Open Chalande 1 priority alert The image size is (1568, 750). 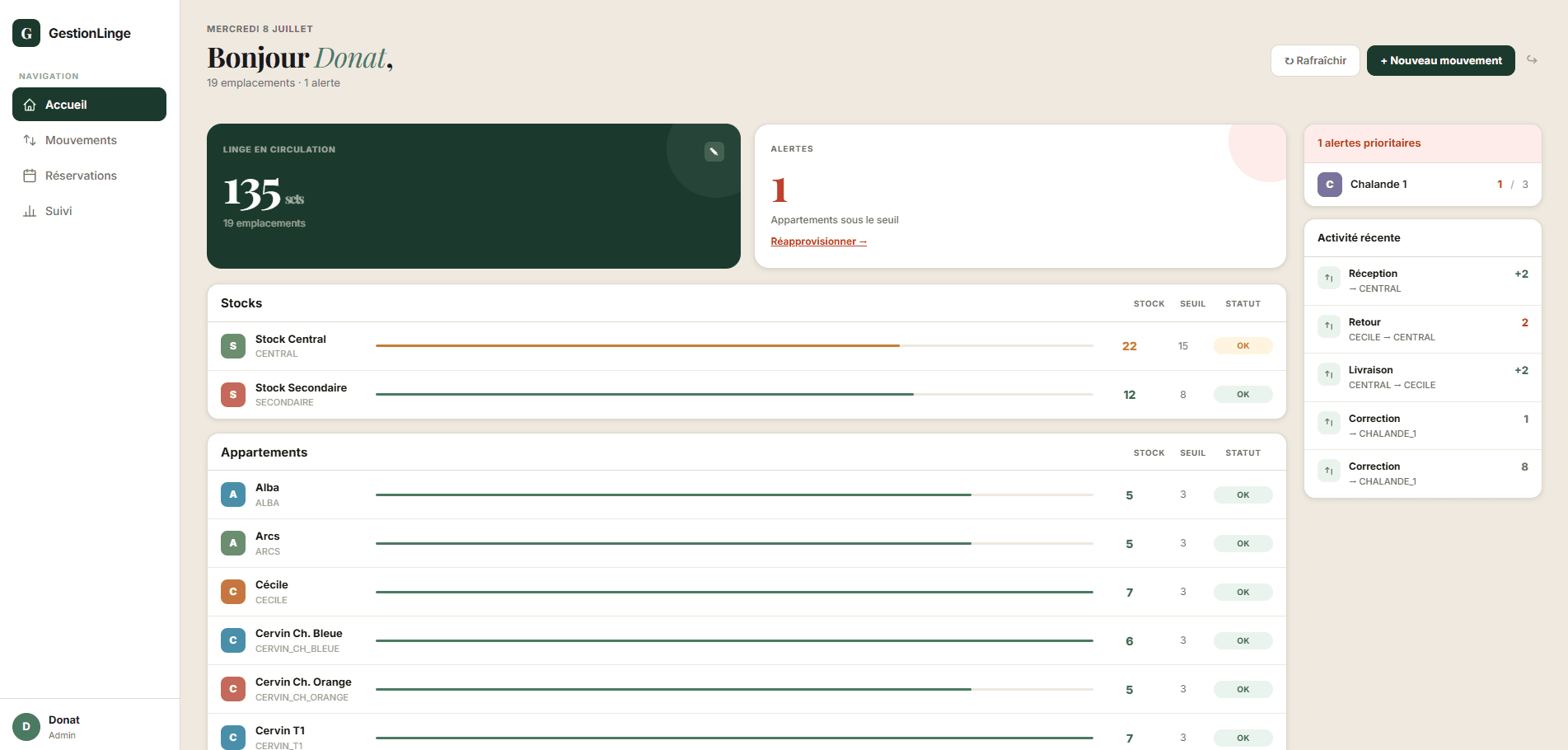point(1422,185)
